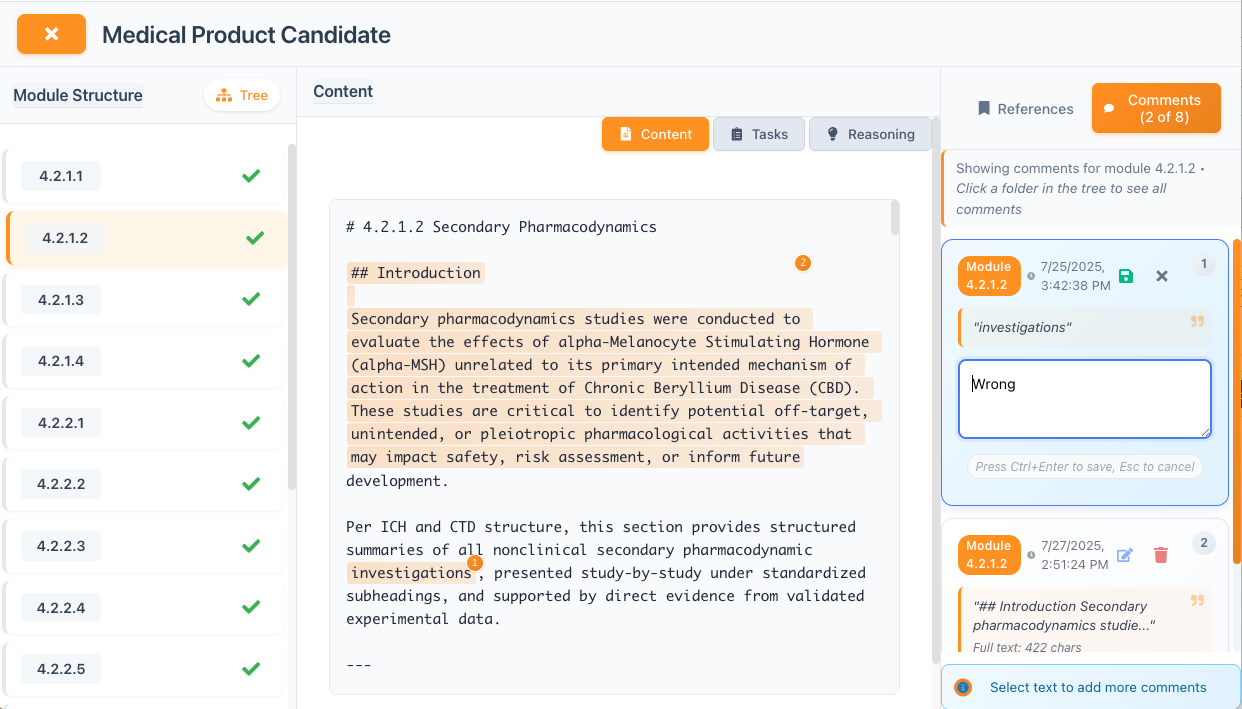
Task: Expand the inline comment marker numbered 2
Action: [x=803, y=263]
